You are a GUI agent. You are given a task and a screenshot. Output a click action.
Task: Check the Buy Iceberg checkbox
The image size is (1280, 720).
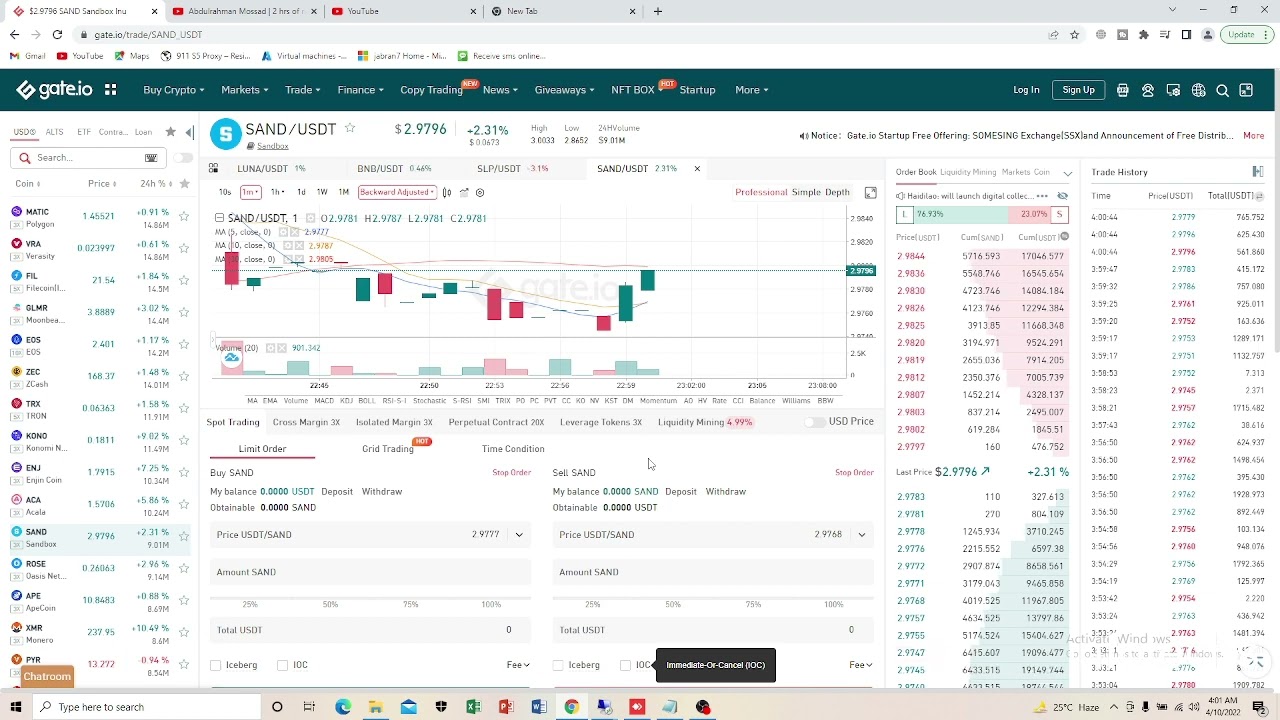tap(216, 665)
